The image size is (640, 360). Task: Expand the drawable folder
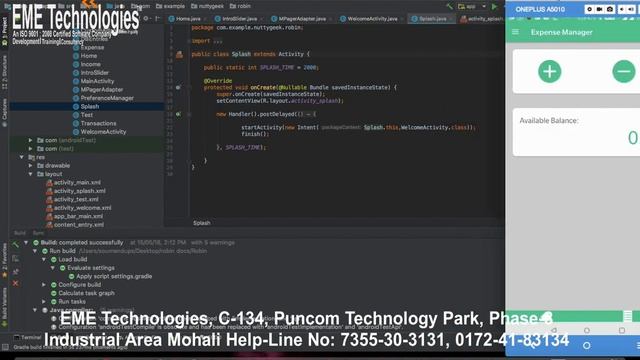(31, 166)
